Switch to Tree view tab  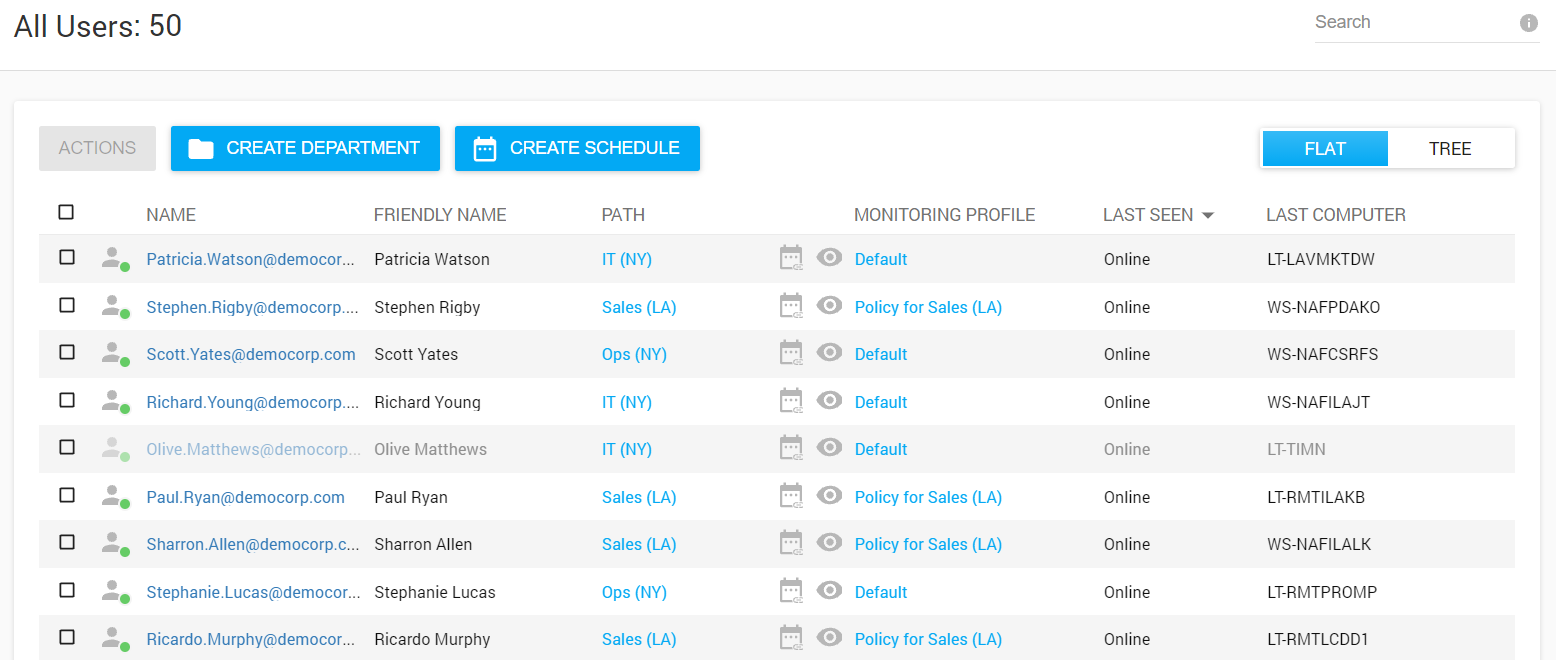coord(1449,149)
